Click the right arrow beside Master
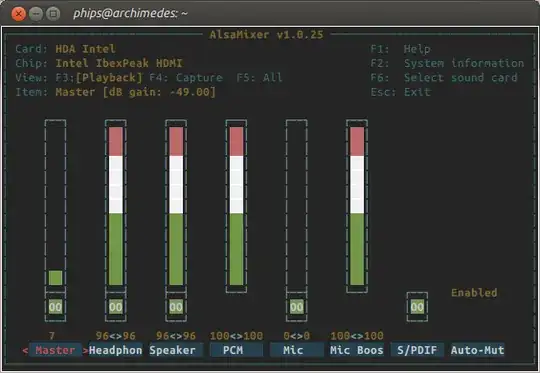The width and height of the screenshot is (540, 373). click(x=85, y=351)
